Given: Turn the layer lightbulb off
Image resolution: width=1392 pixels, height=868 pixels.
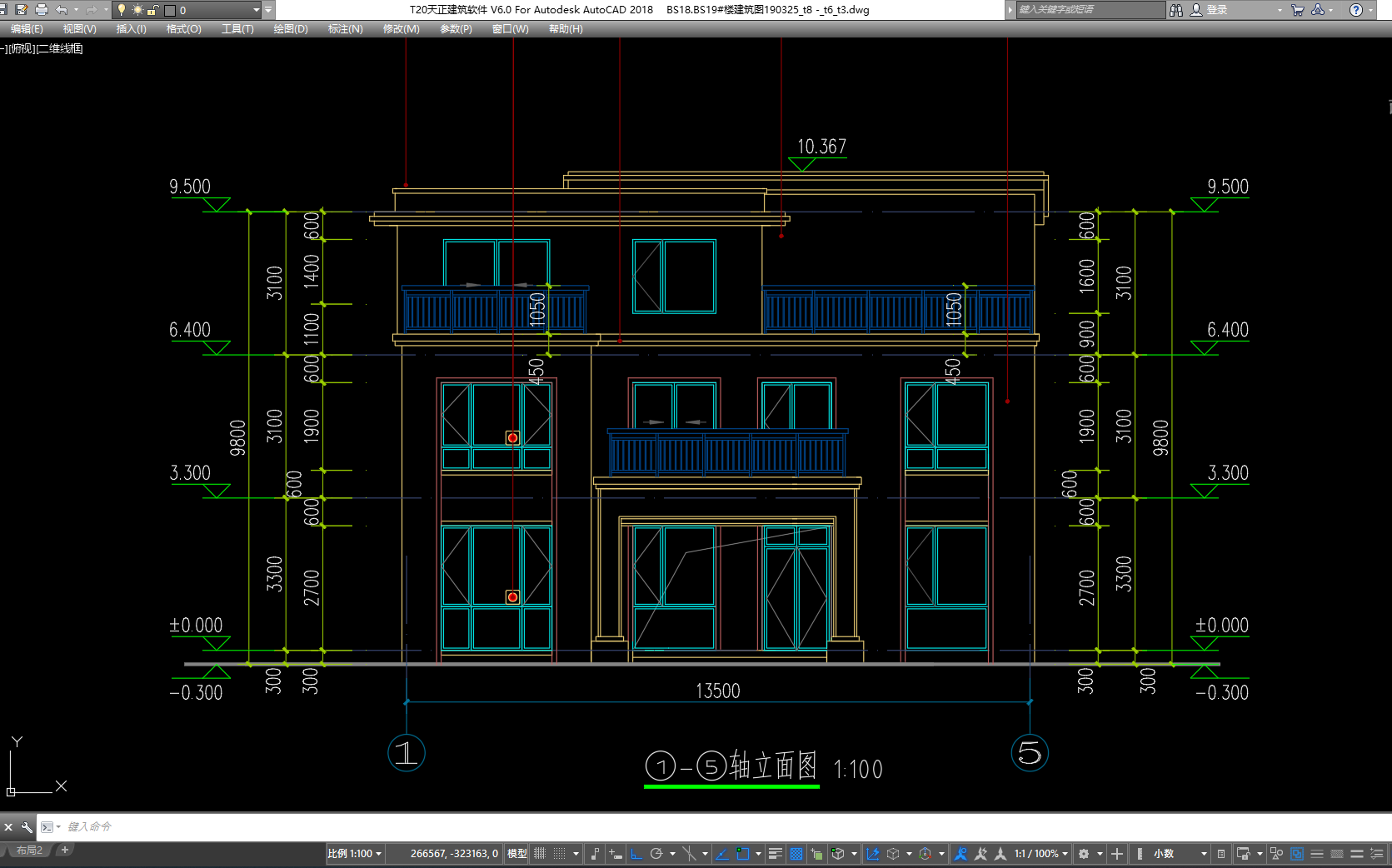Looking at the screenshot, I should point(122,10).
